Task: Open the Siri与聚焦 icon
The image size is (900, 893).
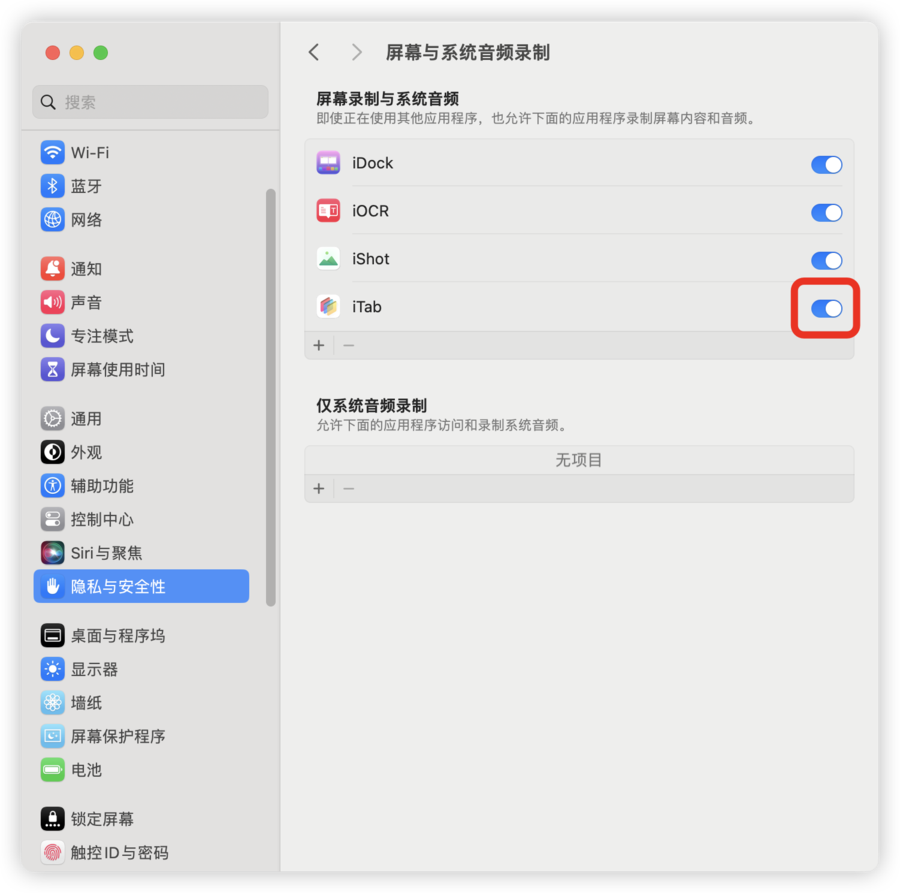Action: [52, 553]
